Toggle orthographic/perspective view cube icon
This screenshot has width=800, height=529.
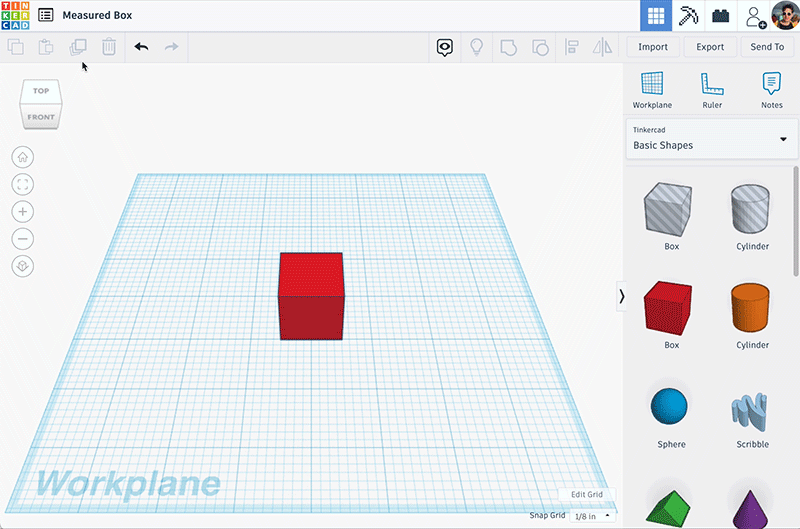22,266
